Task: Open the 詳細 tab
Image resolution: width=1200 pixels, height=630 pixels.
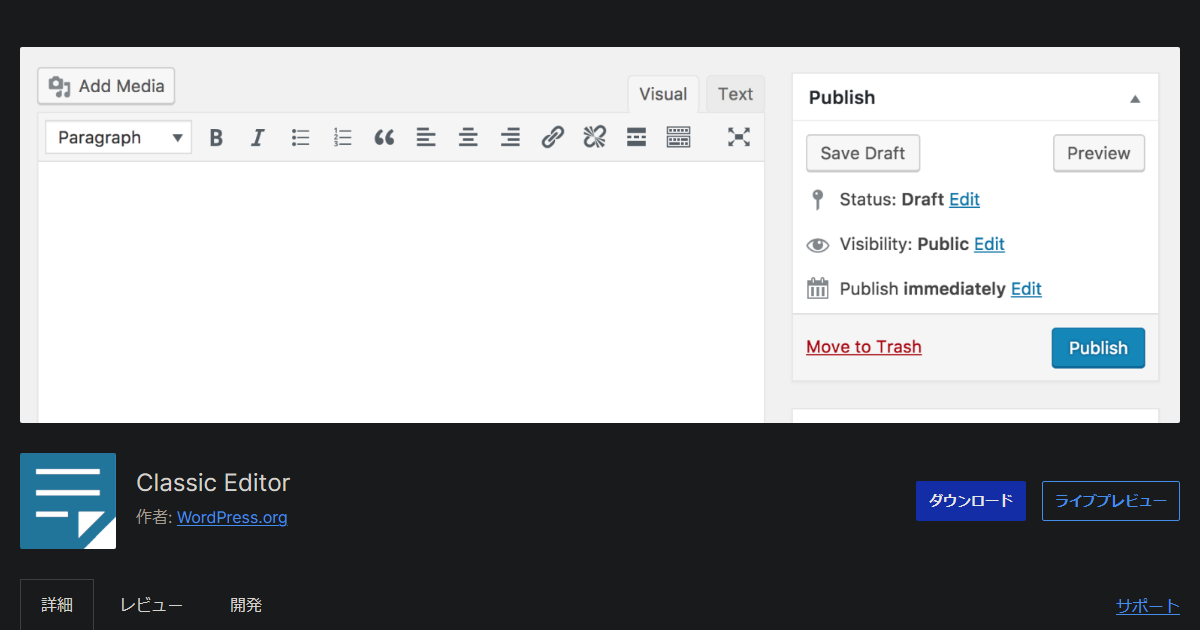Action: coord(57,605)
